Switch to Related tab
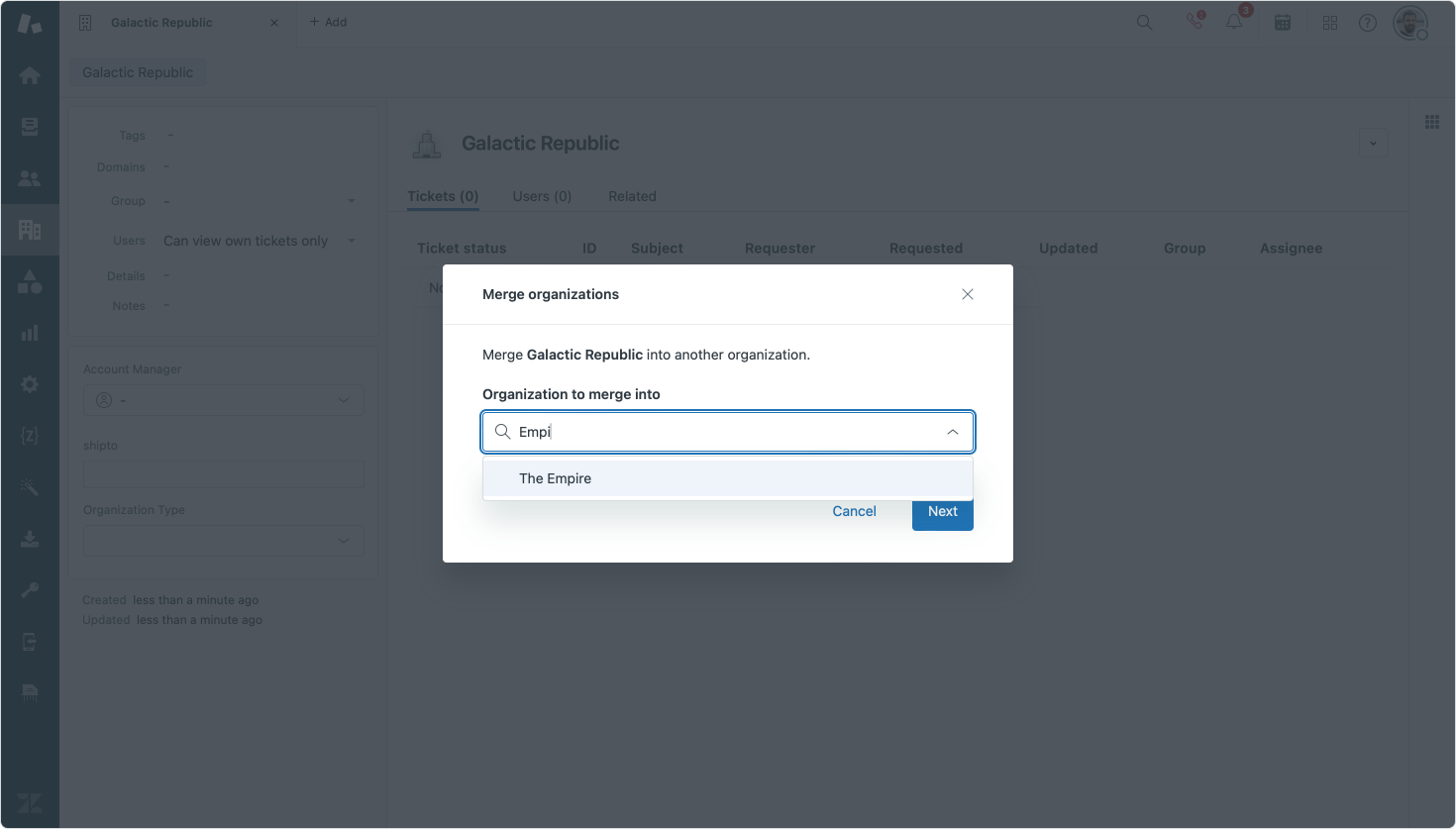Viewport: 1456px width, 829px height. [632, 196]
